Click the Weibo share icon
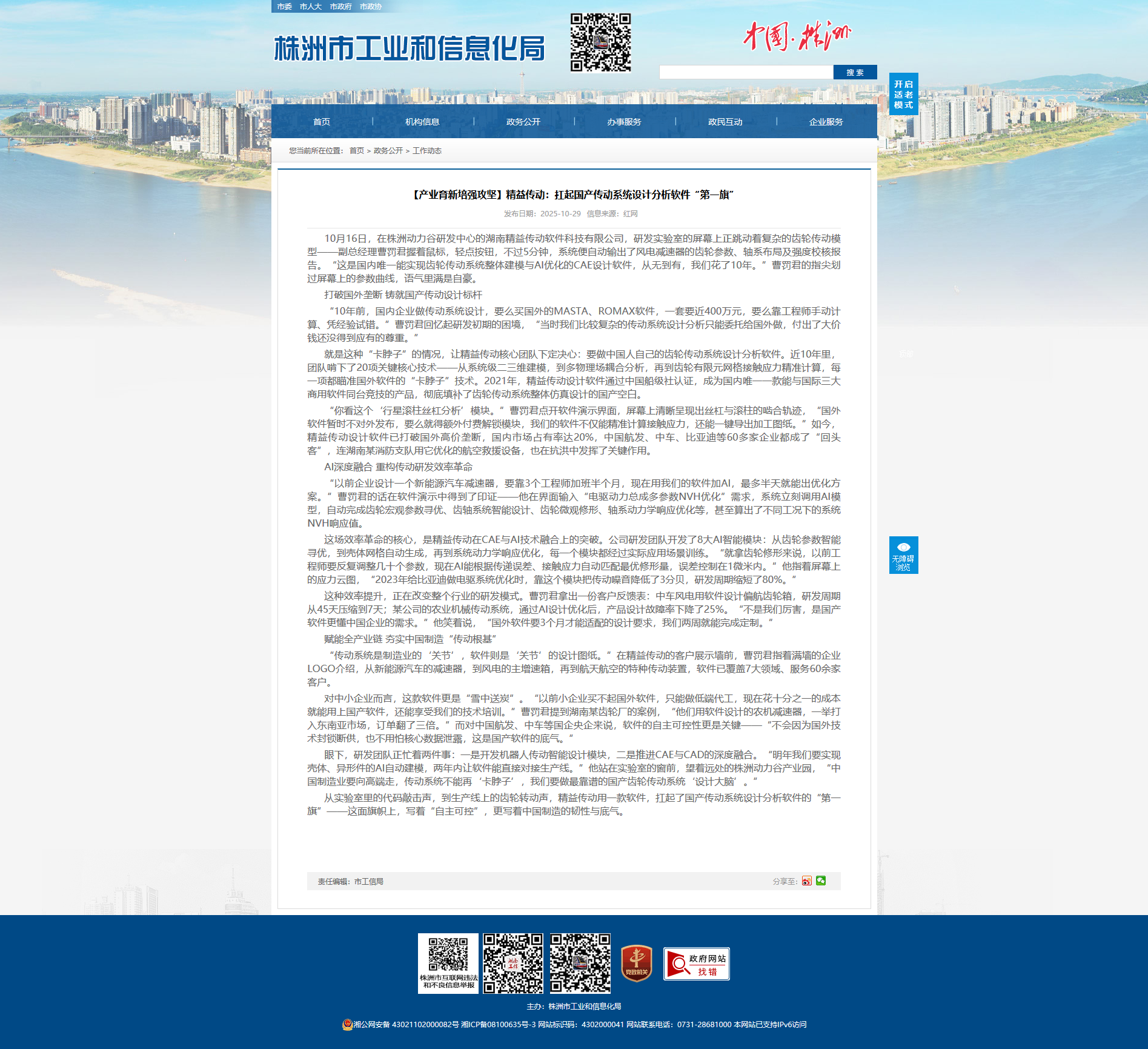 806,881
